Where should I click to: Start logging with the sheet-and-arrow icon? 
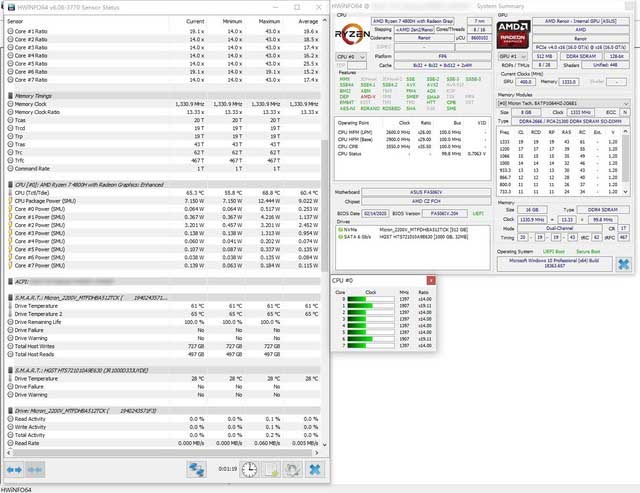tap(271, 470)
